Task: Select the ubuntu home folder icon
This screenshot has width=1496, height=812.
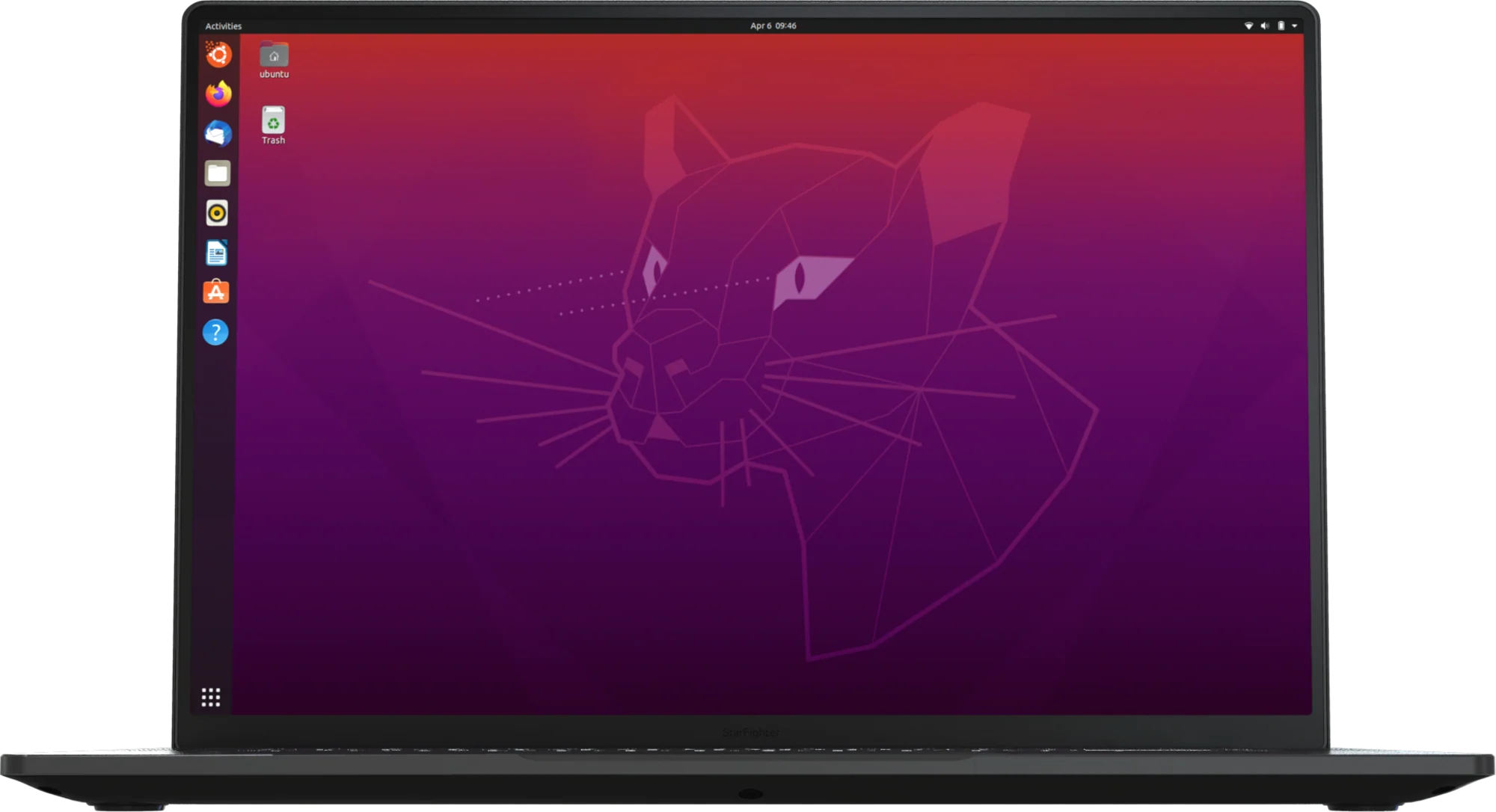Action: (x=274, y=55)
